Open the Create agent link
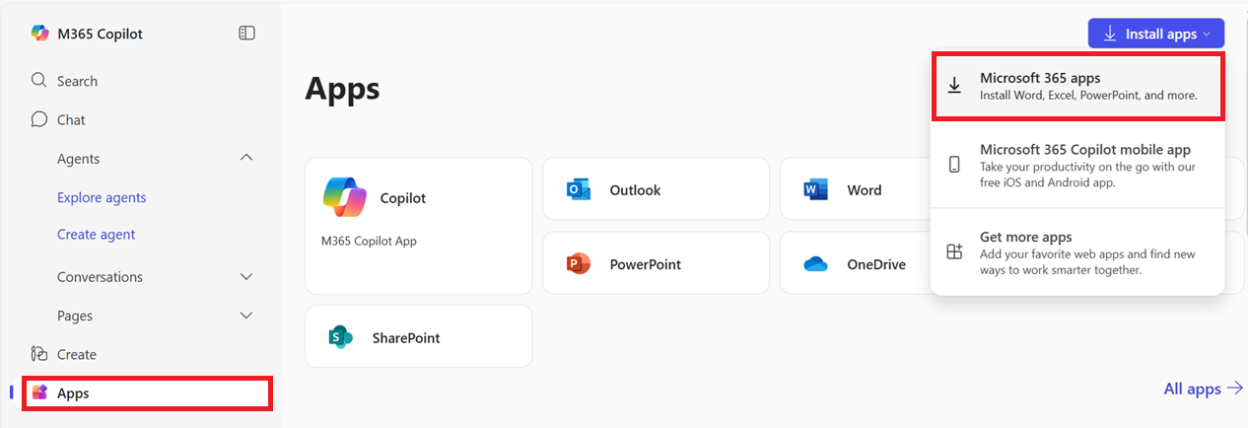The image size is (1248, 428). (96, 234)
